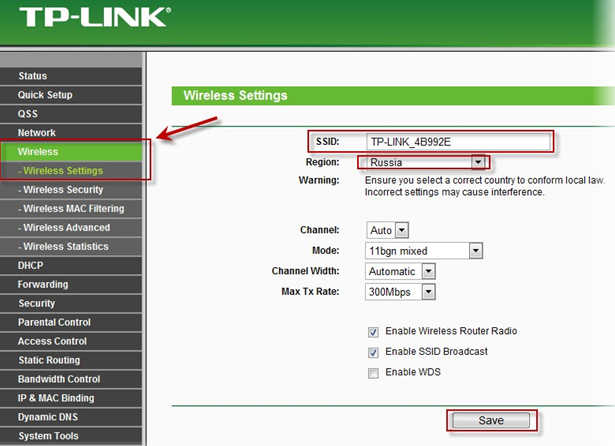This screenshot has width=615, height=446.
Task: Click the Warning label
Action: point(319,180)
